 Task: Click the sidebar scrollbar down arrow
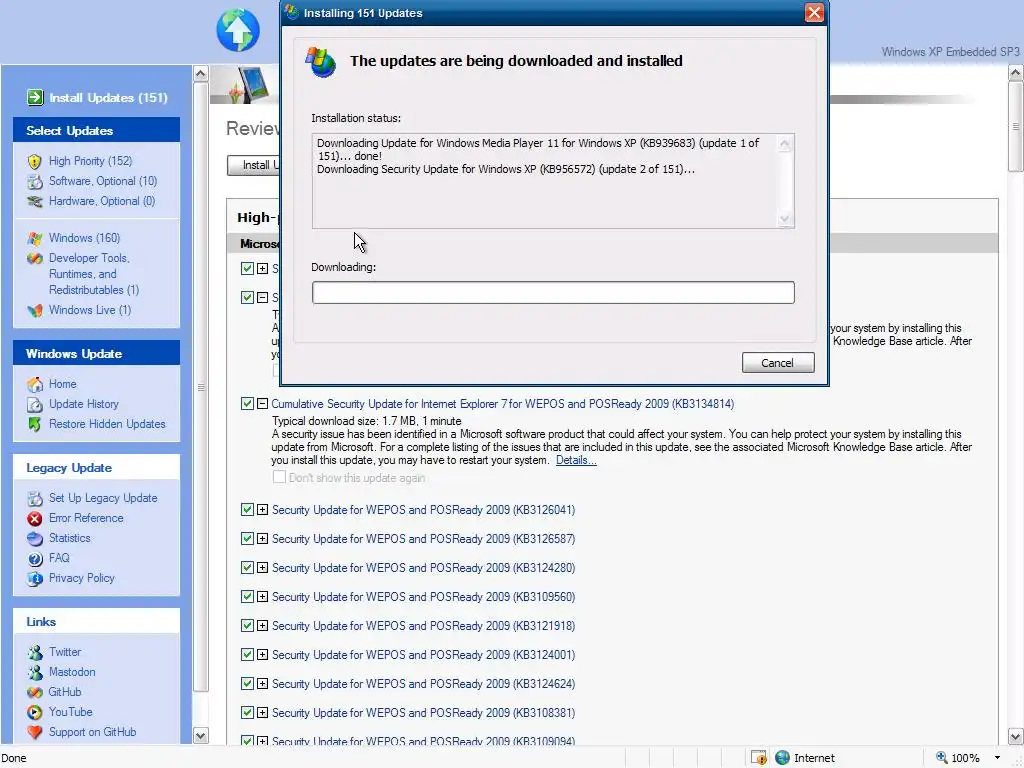click(x=200, y=735)
